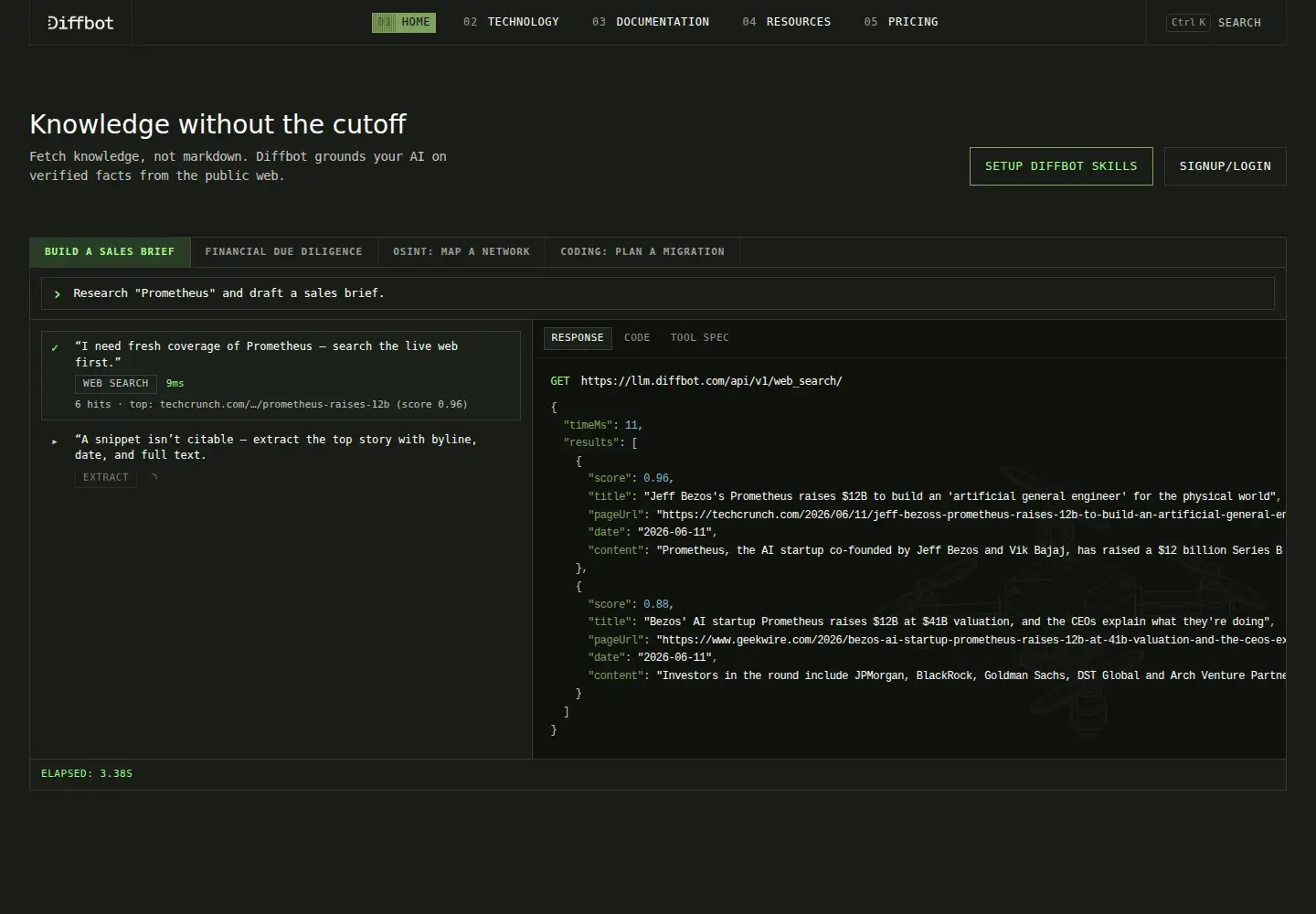Open the Ctrl K Search box
Screen dimensions: 1316x914
pos(1215,23)
